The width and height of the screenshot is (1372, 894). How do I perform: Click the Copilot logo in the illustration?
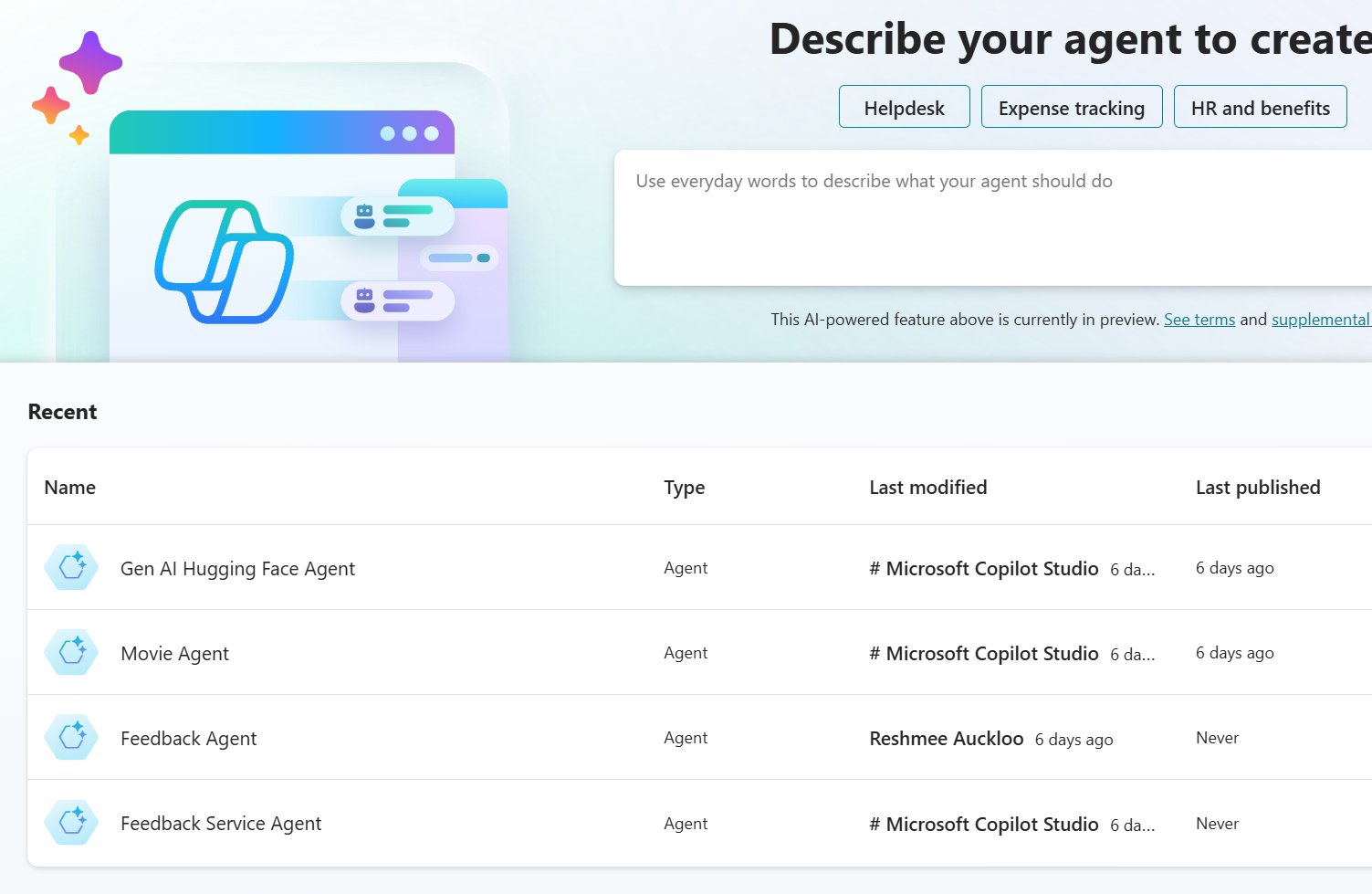(225, 262)
